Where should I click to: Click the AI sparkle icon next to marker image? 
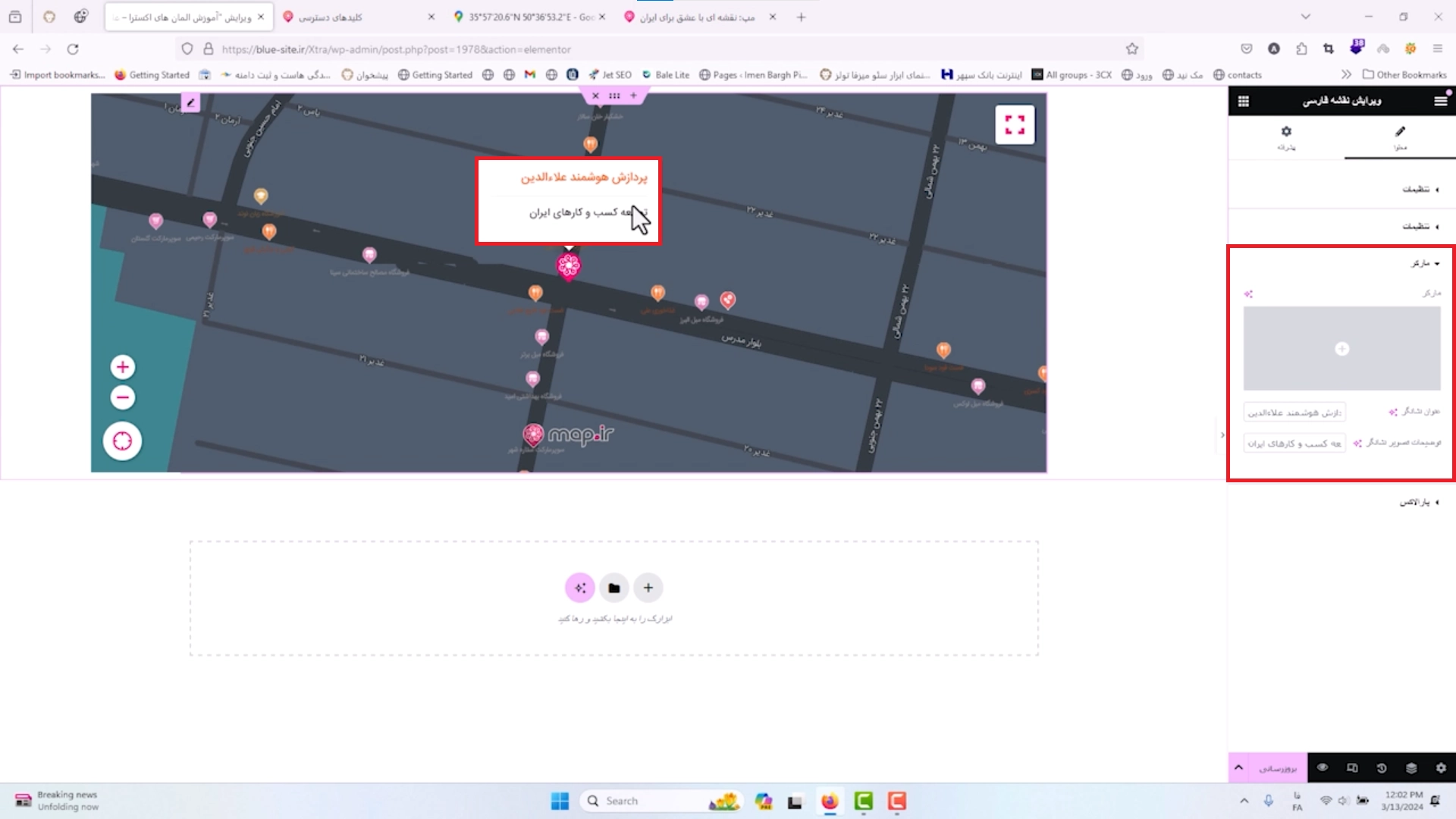click(x=1248, y=294)
